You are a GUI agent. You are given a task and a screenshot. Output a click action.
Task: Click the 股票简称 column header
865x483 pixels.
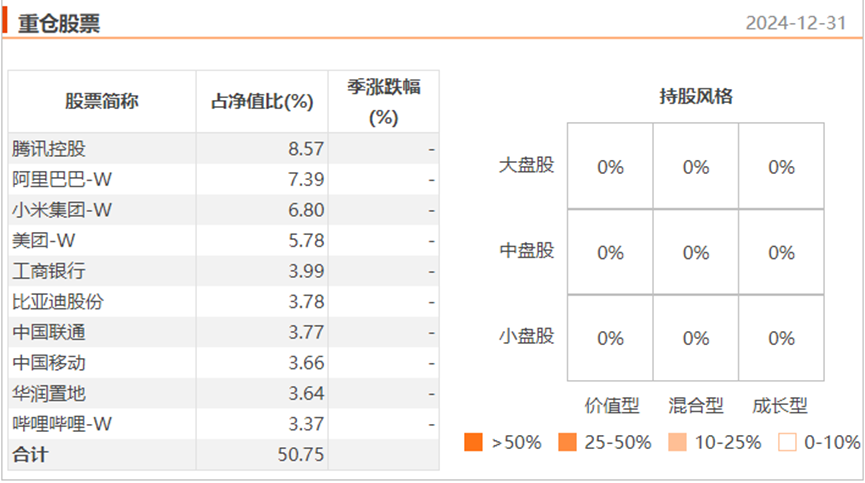click(102, 101)
